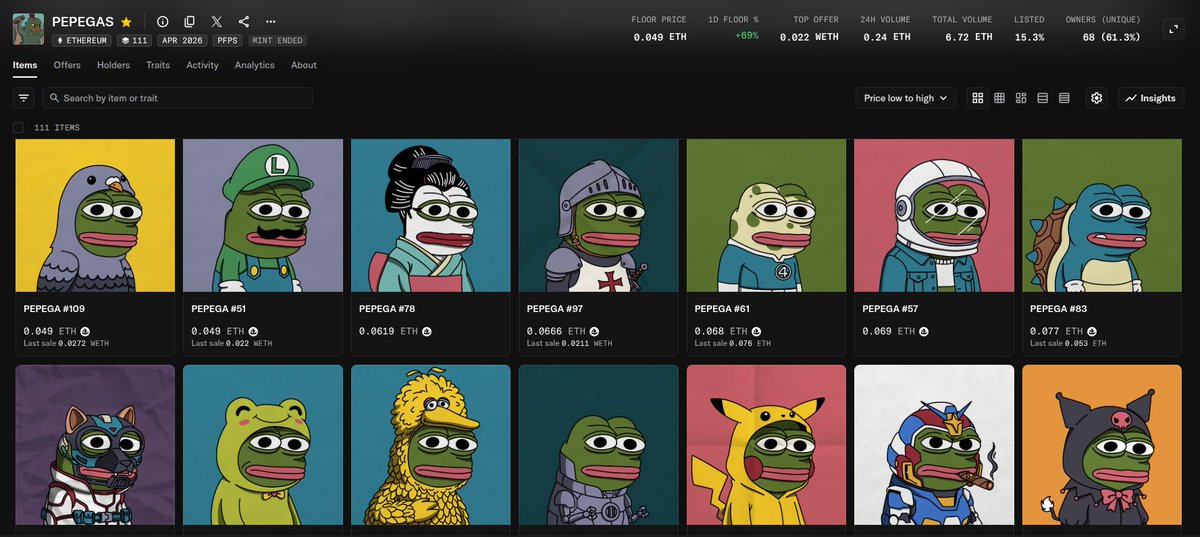
Task: Open the PEPEGA #61 thumbnail image
Action: tap(767, 215)
